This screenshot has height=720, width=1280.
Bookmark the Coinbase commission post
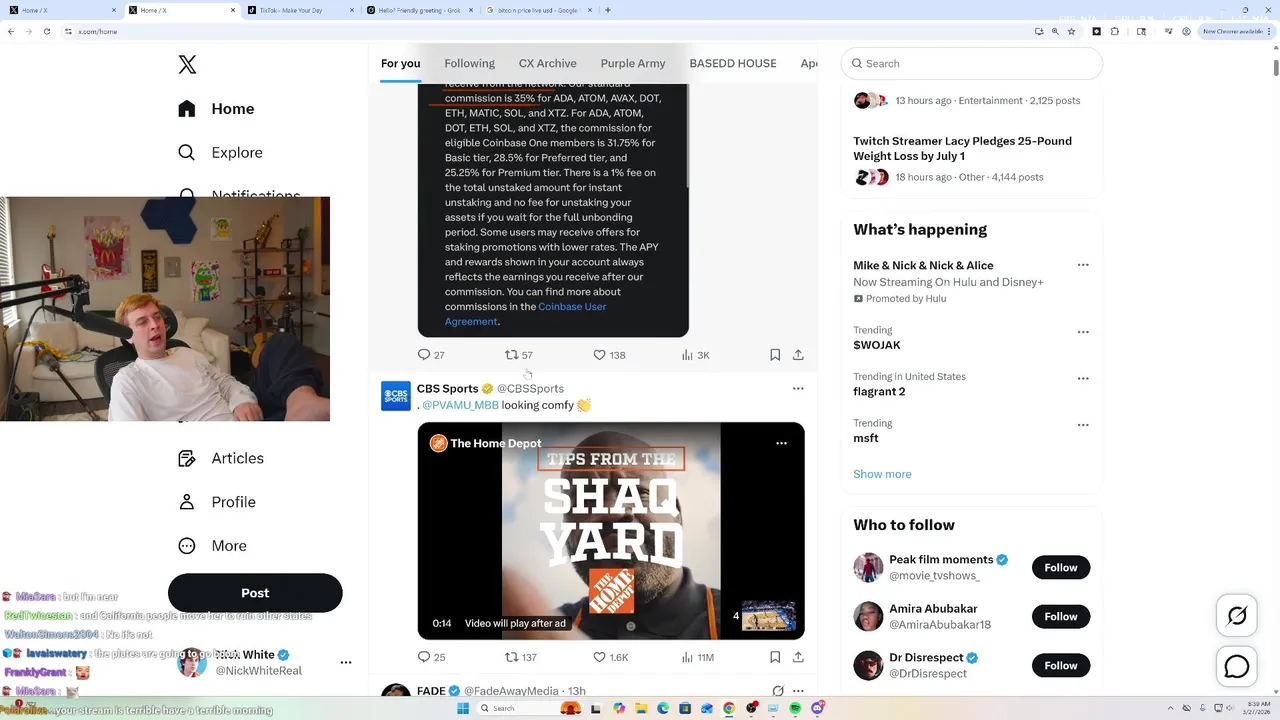775,355
